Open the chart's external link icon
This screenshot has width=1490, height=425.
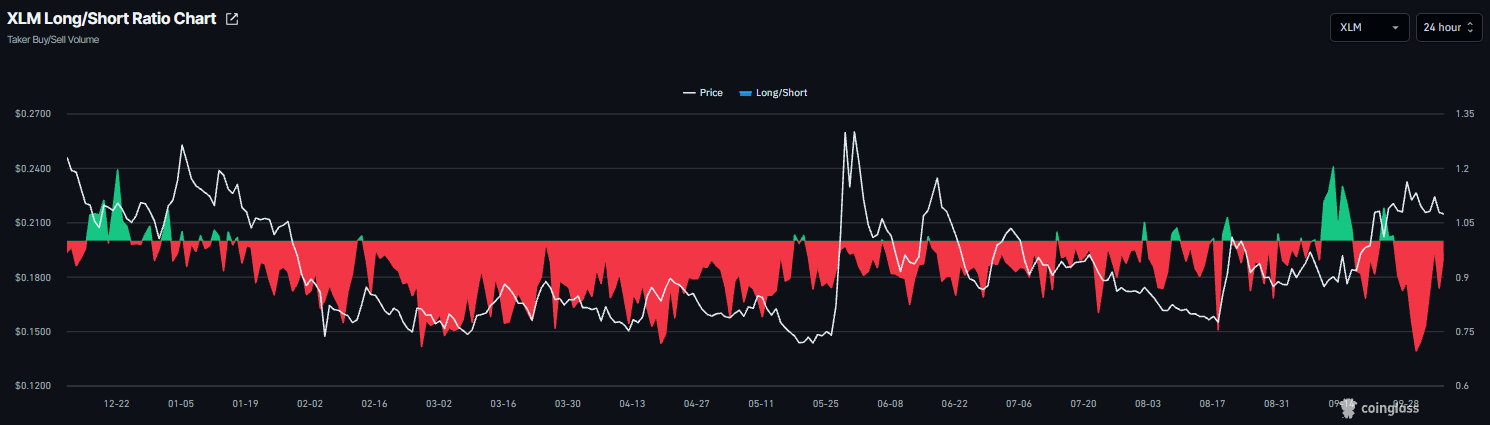point(233,19)
